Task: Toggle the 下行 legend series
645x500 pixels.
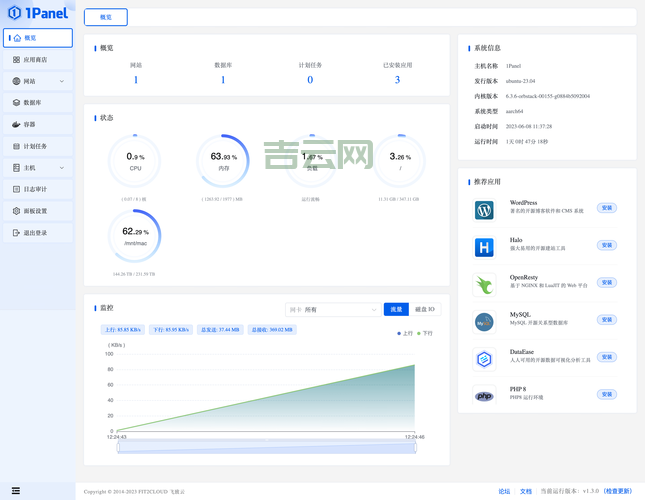Action: [x=425, y=332]
